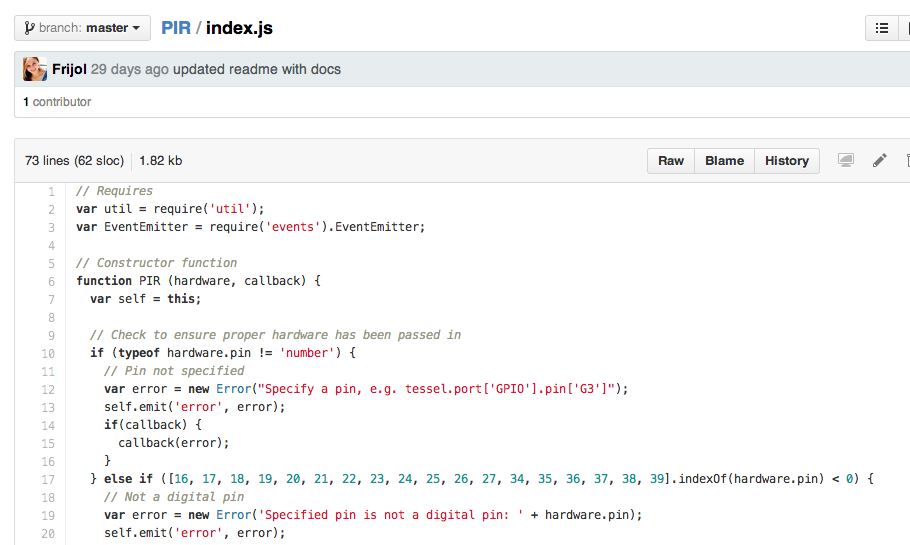The height and width of the screenshot is (545, 910).
Task: Click 'callback(error);' on line 15
Action: 174,443
